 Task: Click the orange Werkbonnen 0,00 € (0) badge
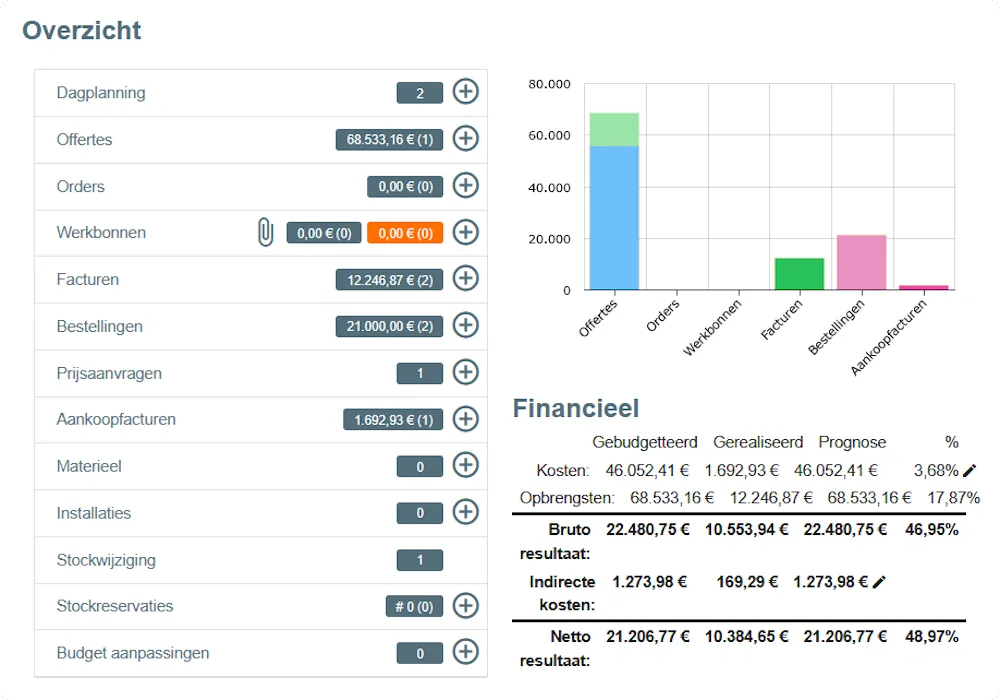[405, 233]
